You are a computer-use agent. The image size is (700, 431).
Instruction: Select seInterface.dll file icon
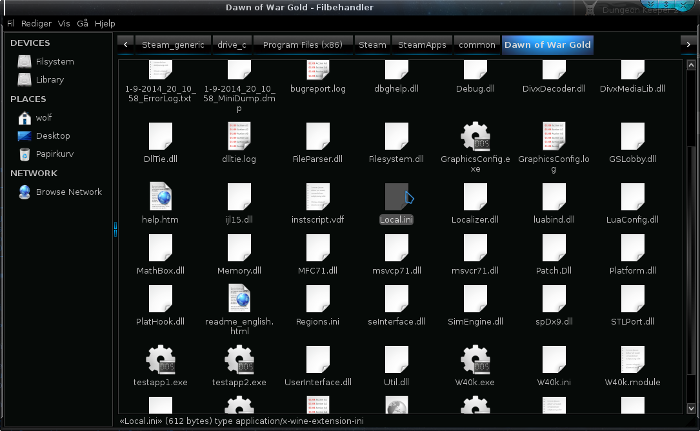click(396, 298)
